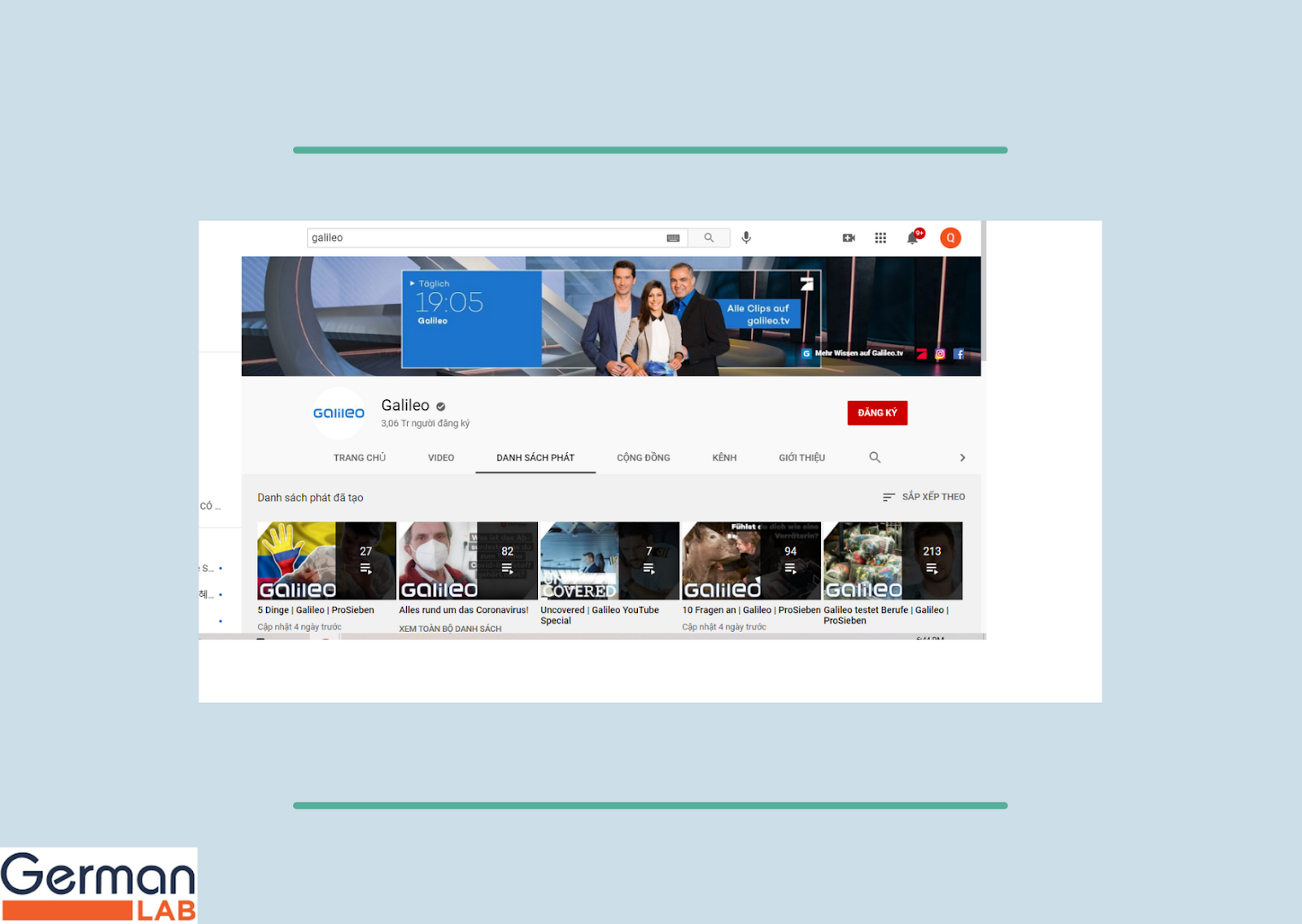The image size is (1302, 924).
Task: Open the create video camera icon
Action: pyautogui.click(x=849, y=238)
